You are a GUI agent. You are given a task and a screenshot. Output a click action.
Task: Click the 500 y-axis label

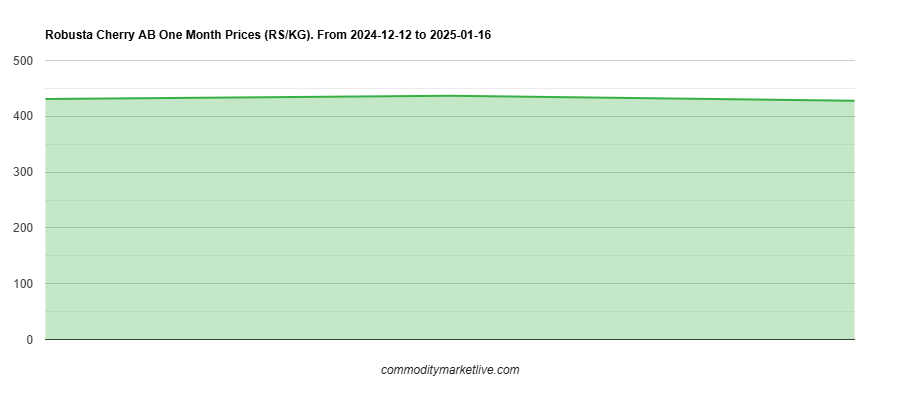point(23,61)
